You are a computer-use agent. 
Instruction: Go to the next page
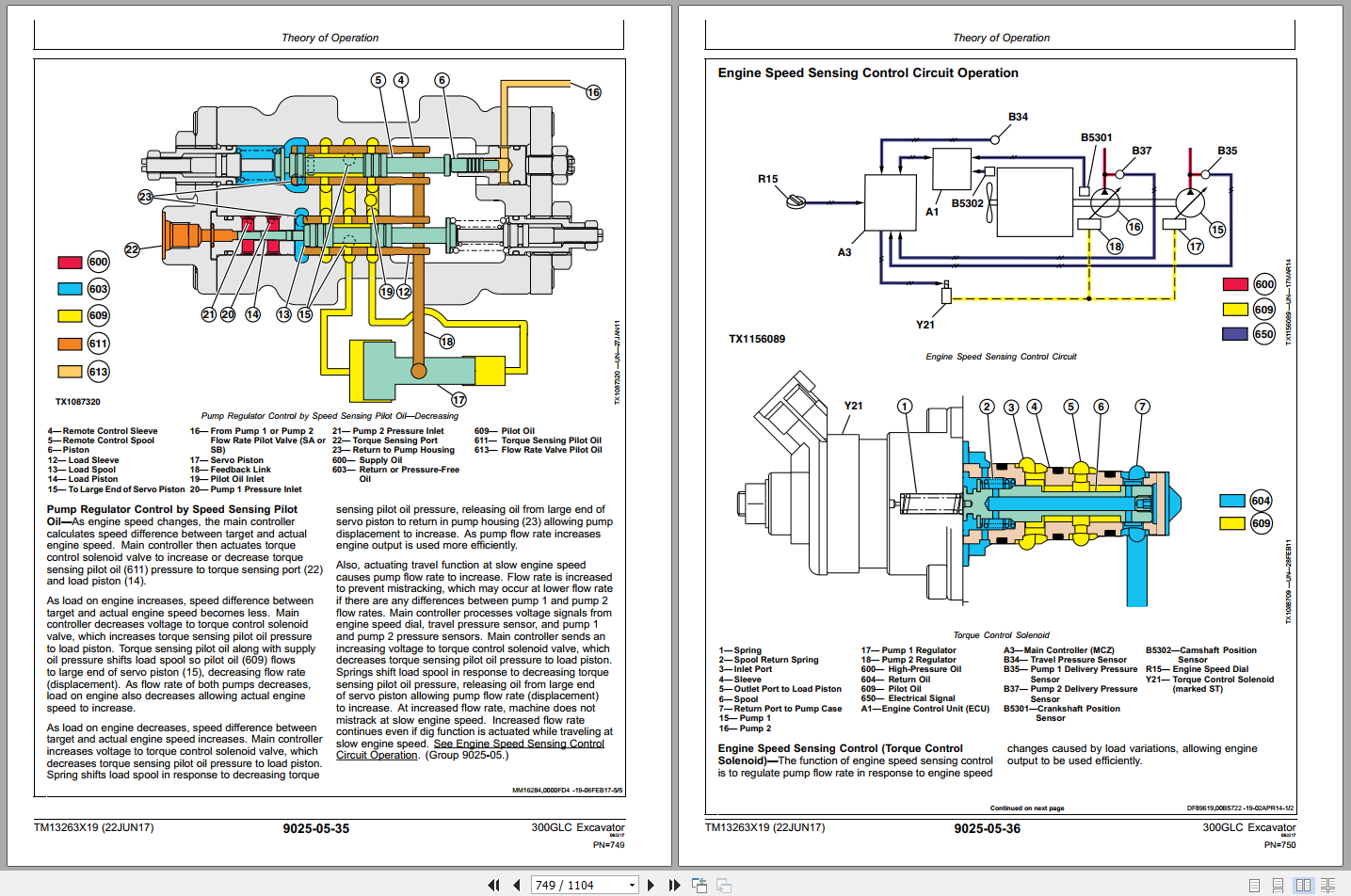point(651,885)
